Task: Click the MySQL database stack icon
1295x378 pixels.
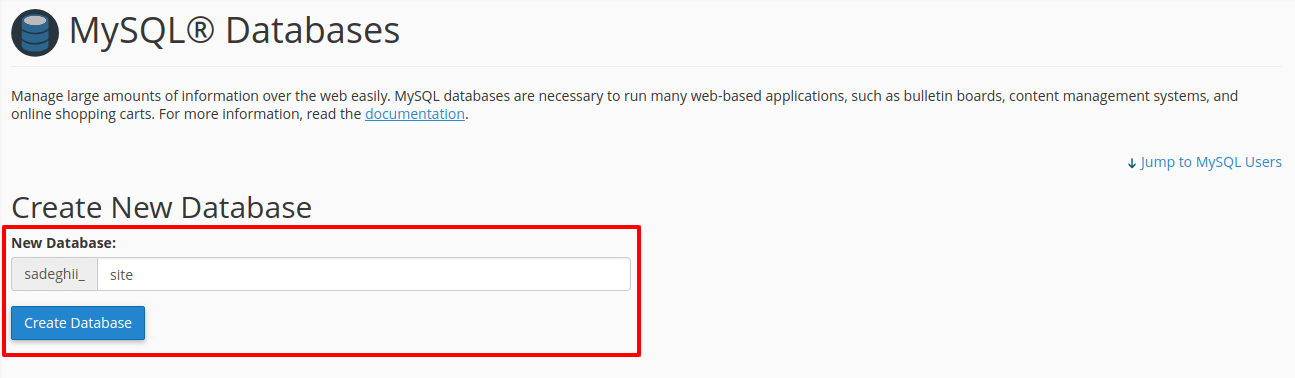Action: tap(35, 31)
